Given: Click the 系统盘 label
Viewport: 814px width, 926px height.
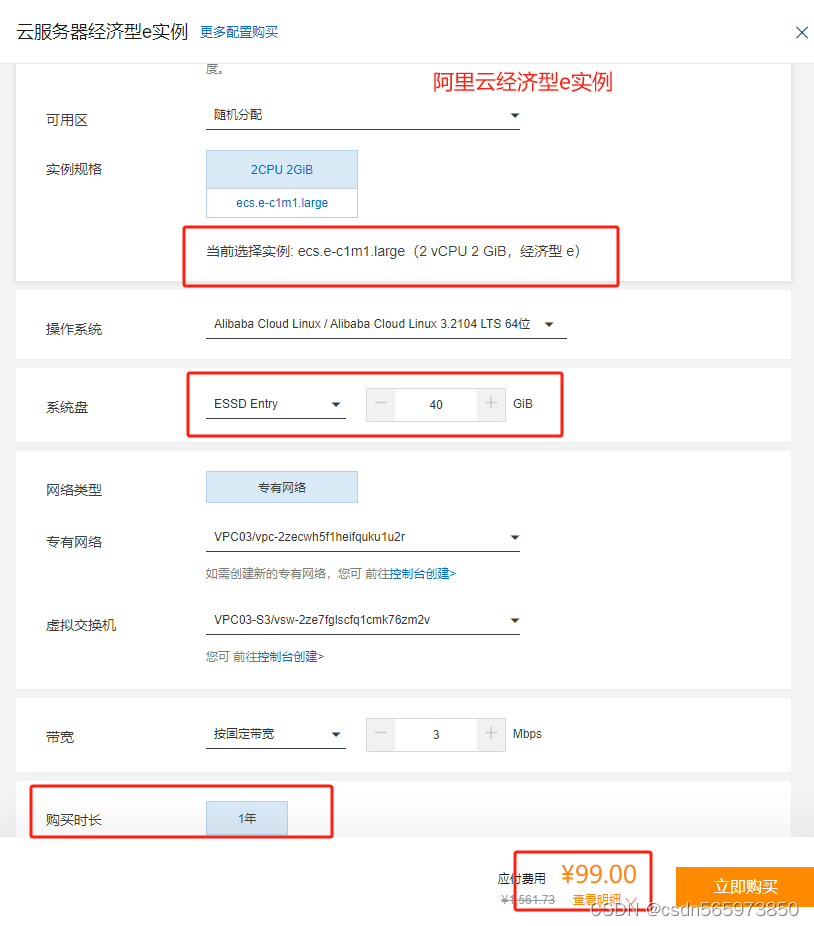Looking at the screenshot, I should (67, 407).
